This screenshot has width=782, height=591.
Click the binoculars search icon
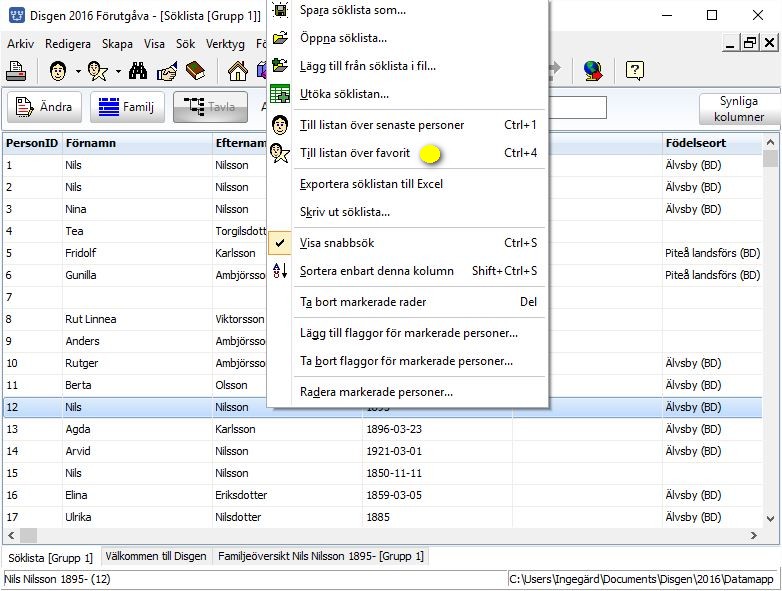[138, 71]
